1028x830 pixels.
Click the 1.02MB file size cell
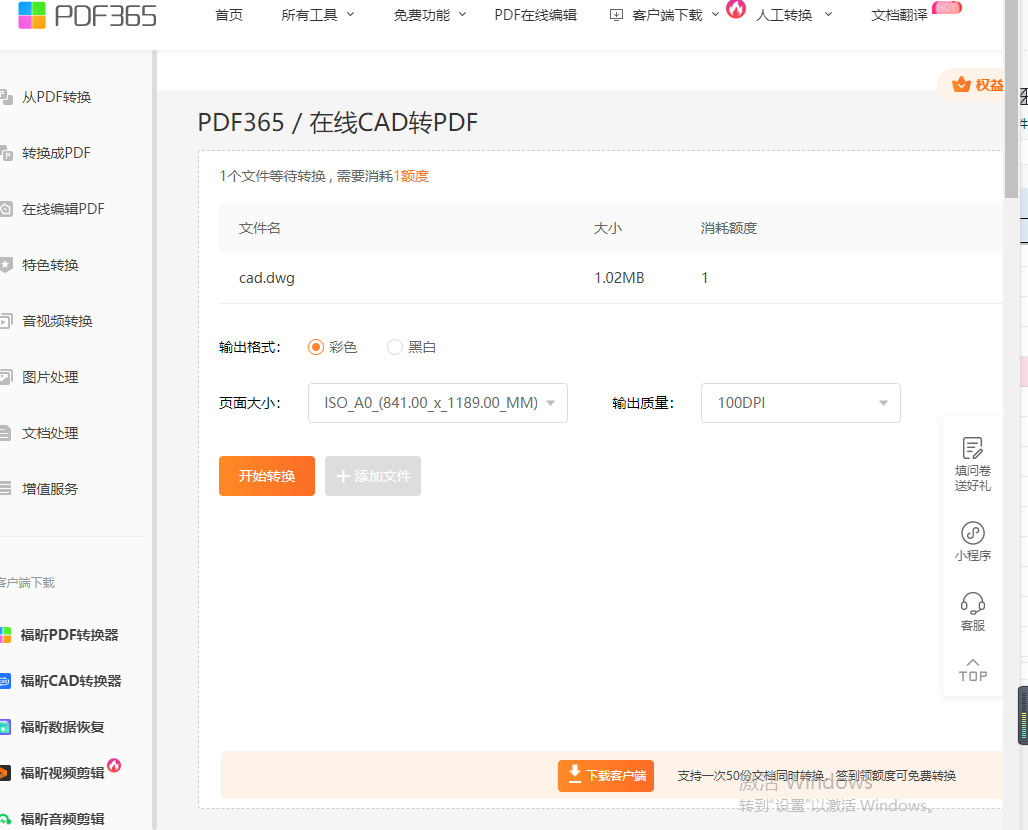619,278
